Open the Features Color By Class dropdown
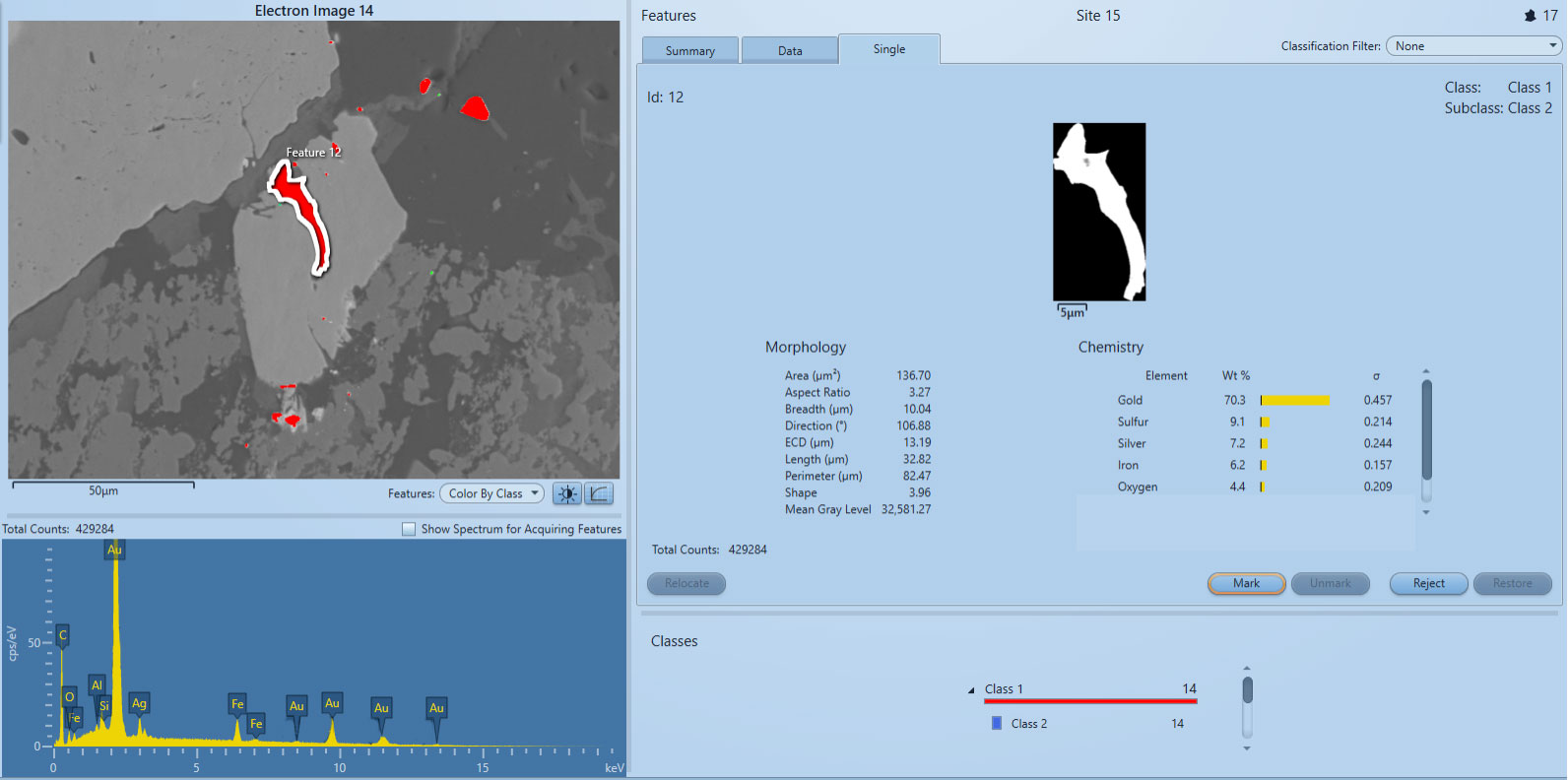Viewport: 1568px width, 780px height. coord(491,493)
